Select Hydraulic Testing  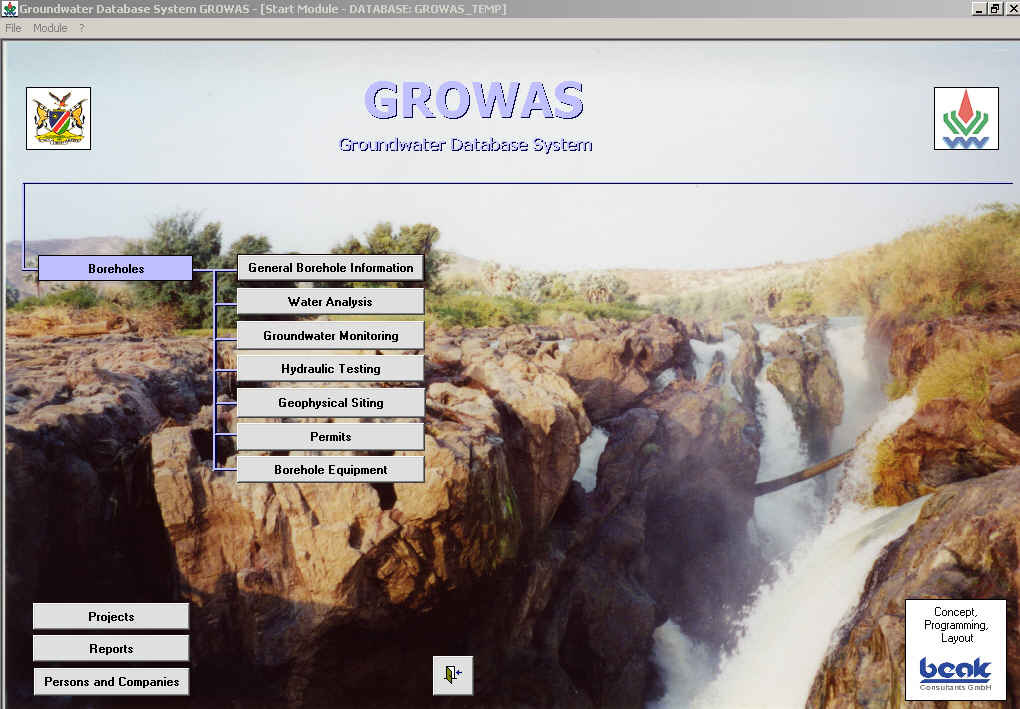point(330,369)
